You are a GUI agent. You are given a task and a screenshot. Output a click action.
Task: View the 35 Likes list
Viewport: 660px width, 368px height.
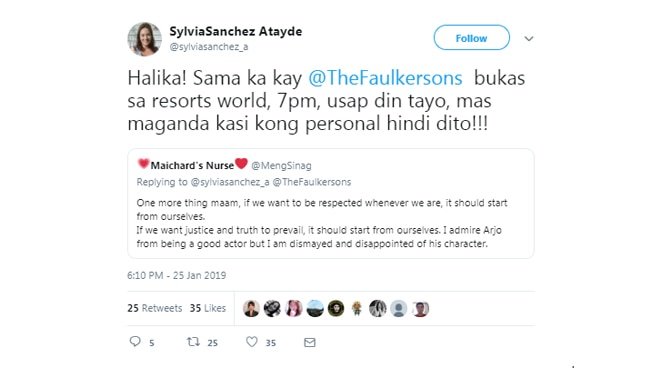208,308
